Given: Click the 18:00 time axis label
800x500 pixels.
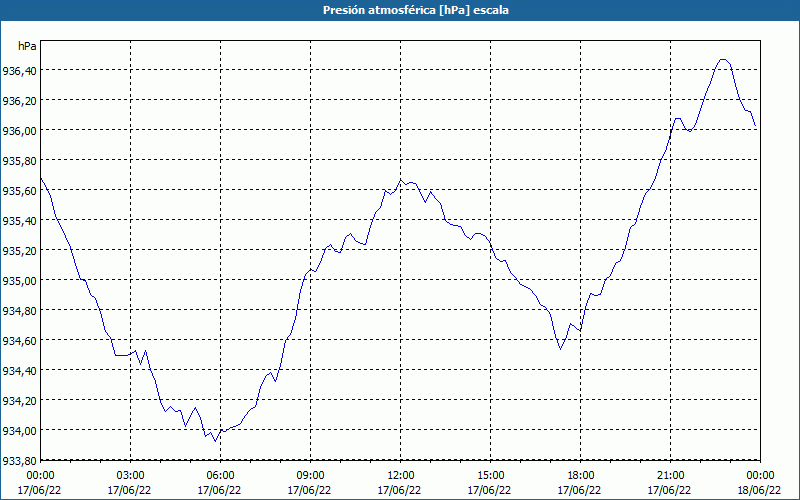Looking at the screenshot, I should point(581,476).
